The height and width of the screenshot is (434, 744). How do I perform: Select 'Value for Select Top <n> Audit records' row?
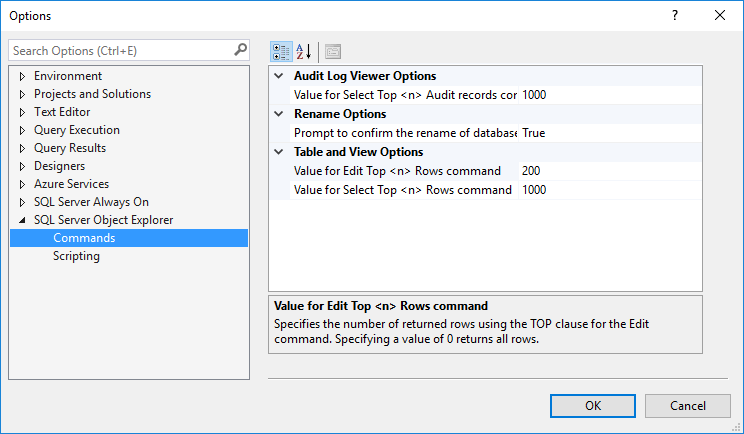click(404, 95)
